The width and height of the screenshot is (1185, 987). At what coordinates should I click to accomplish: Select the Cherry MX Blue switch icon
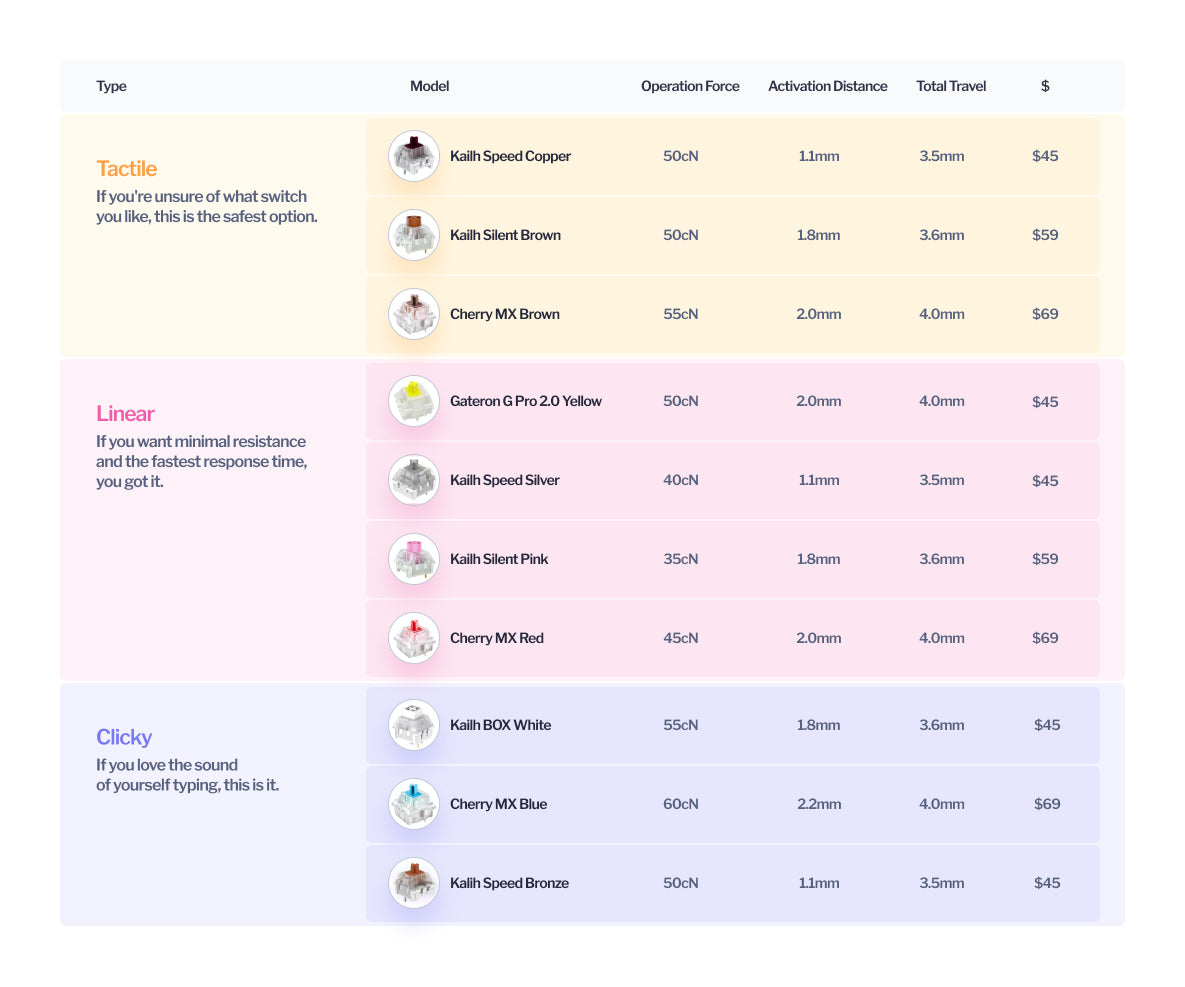click(413, 804)
